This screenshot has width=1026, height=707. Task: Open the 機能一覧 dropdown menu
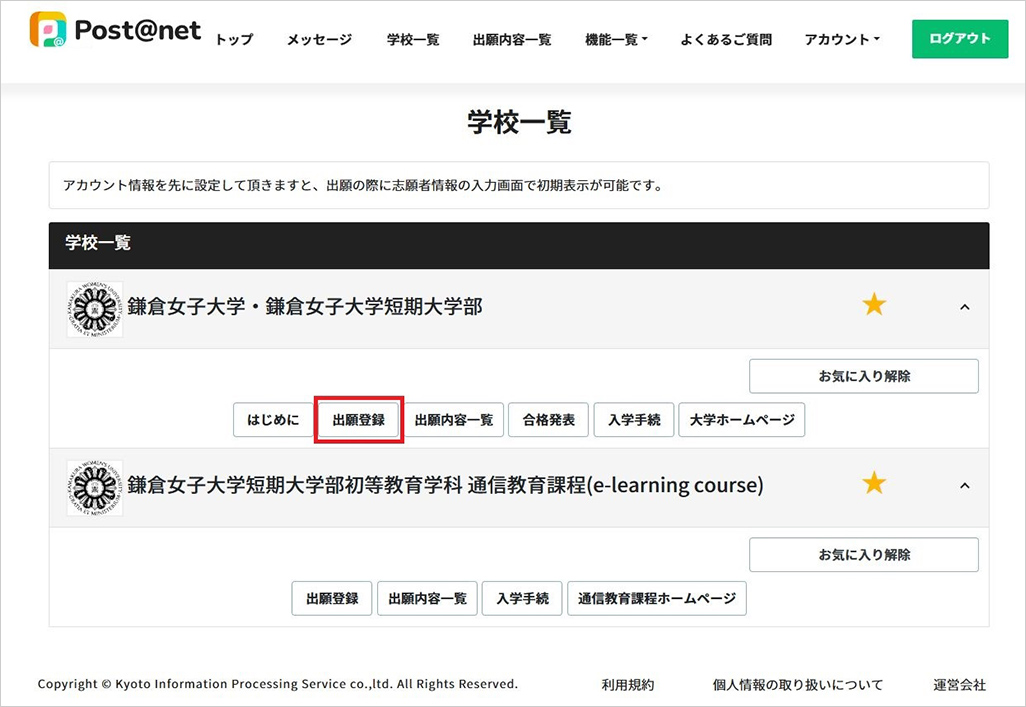(616, 39)
